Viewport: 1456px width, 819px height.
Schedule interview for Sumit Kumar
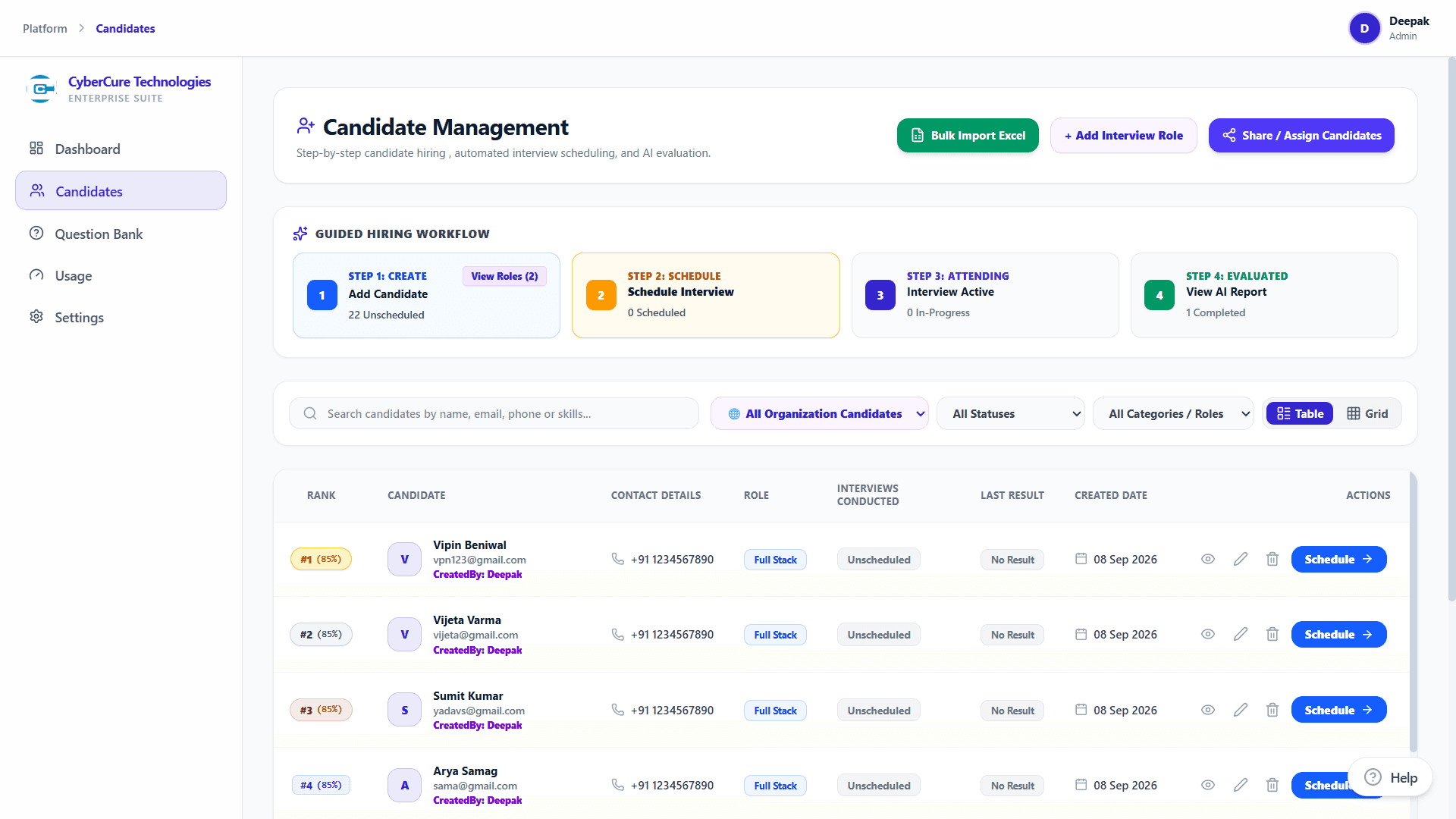(x=1338, y=710)
